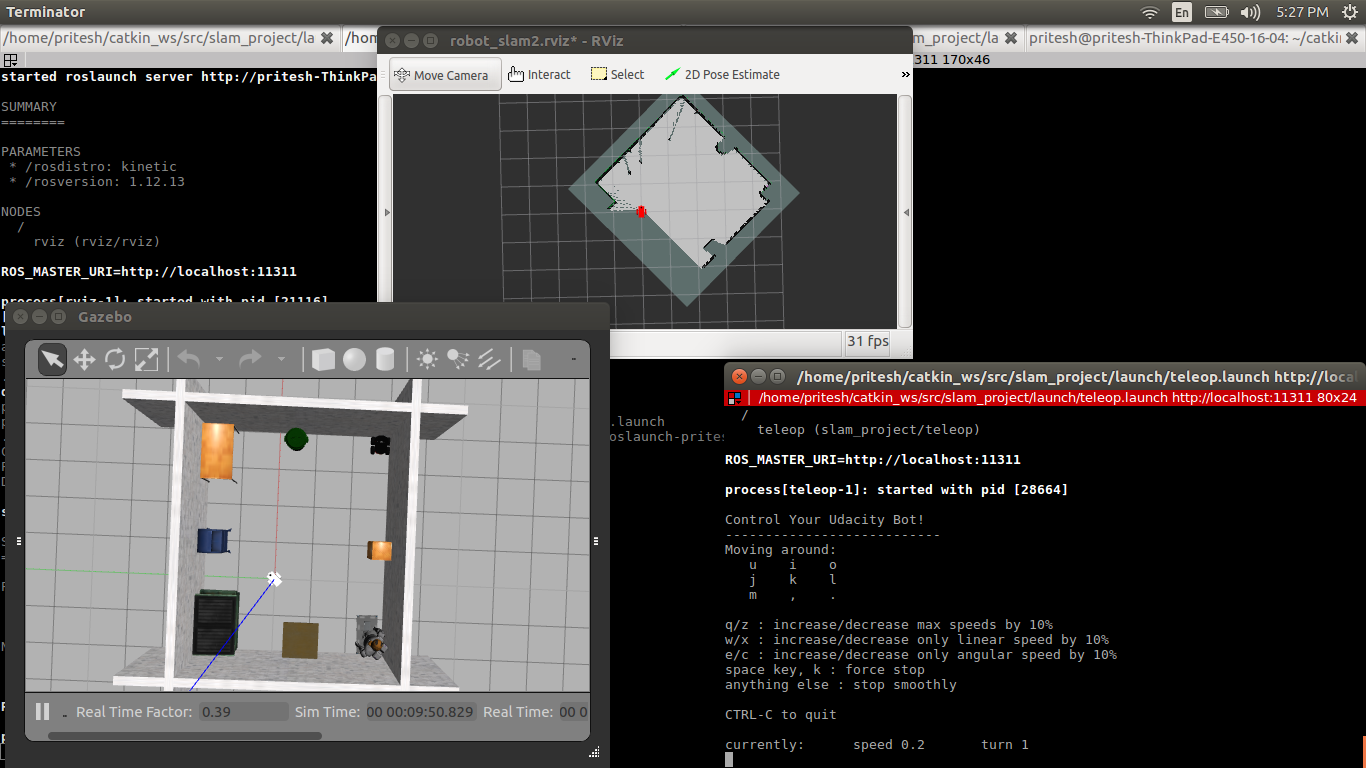
Task: Click the 'Control Your Udacity Bot!' line
Action: pyautogui.click(x=825, y=520)
